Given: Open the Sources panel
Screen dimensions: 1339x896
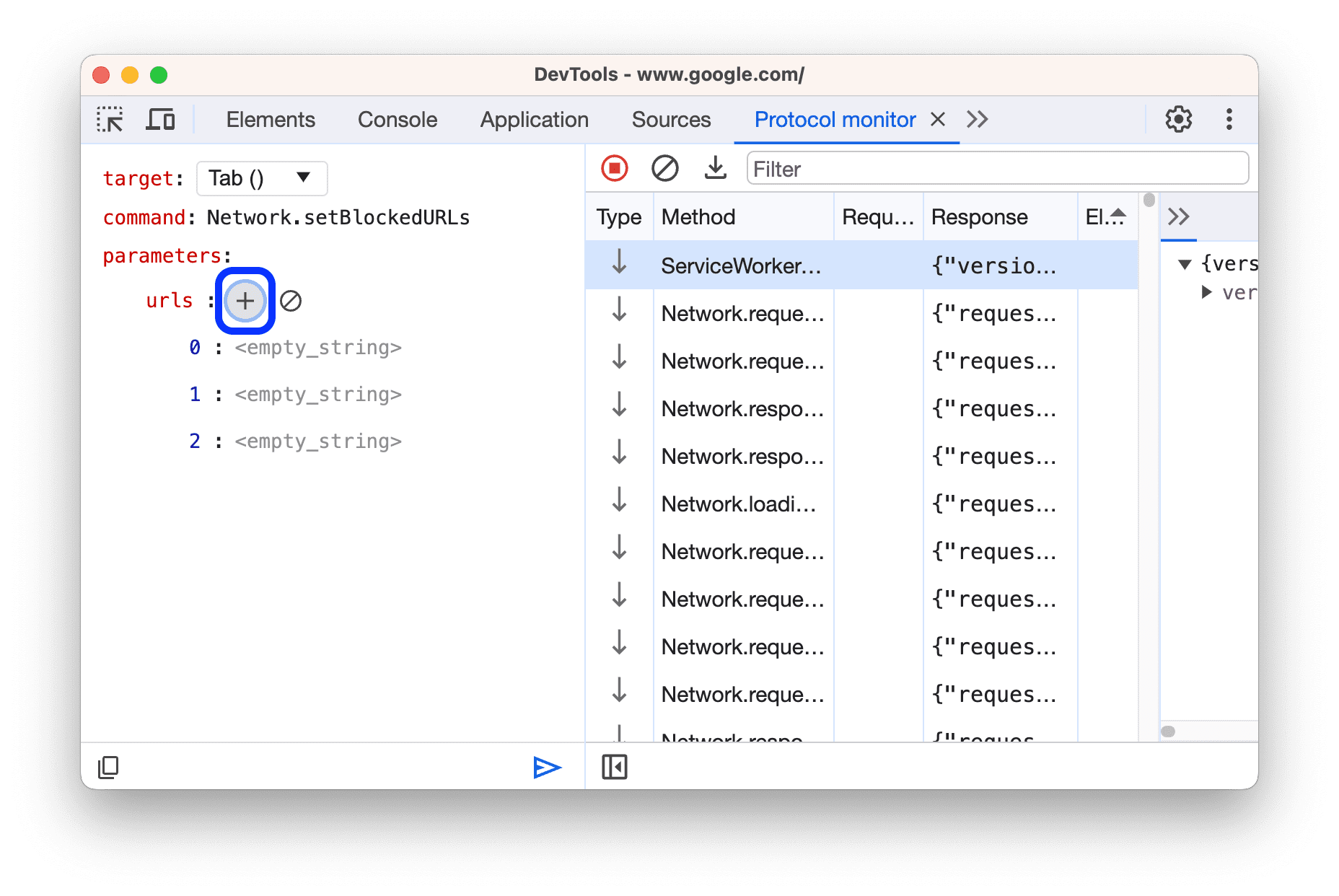Looking at the screenshot, I should (670, 119).
